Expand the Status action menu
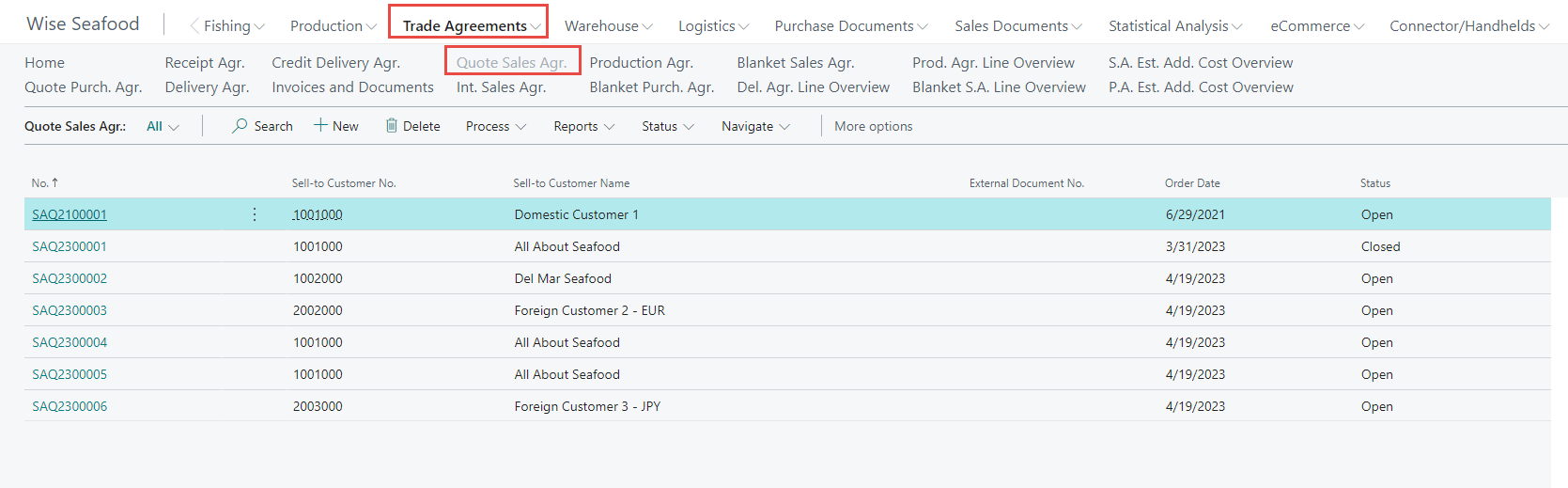The height and width of the screenshot is (488, 1568). click(667, 126)
